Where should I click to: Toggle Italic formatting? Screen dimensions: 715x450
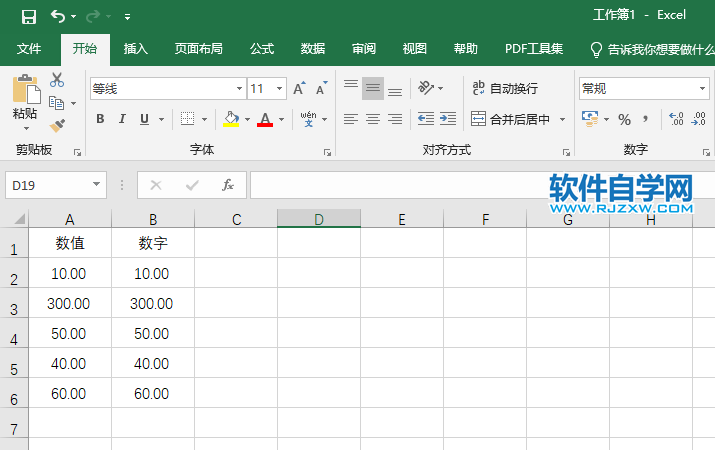pyautogui.click(x=122, y=119)
